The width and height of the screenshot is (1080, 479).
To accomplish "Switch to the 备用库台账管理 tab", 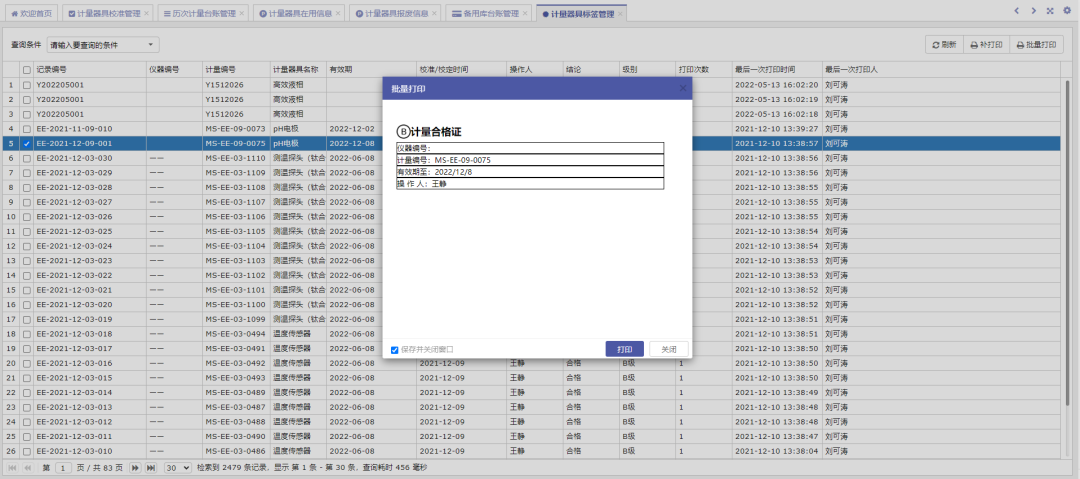I will pyautogui.click(x=486, y=13).
